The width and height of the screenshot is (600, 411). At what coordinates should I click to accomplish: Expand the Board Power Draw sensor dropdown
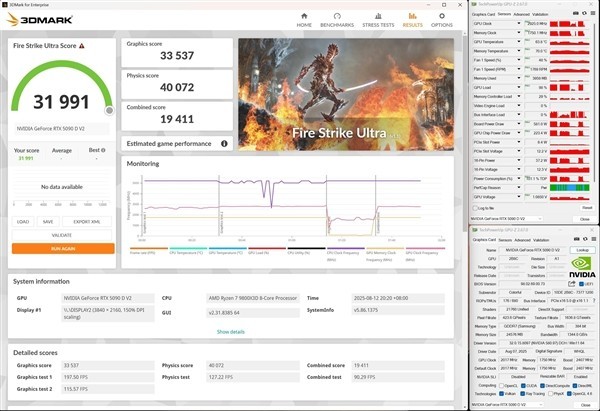point(521,123)
